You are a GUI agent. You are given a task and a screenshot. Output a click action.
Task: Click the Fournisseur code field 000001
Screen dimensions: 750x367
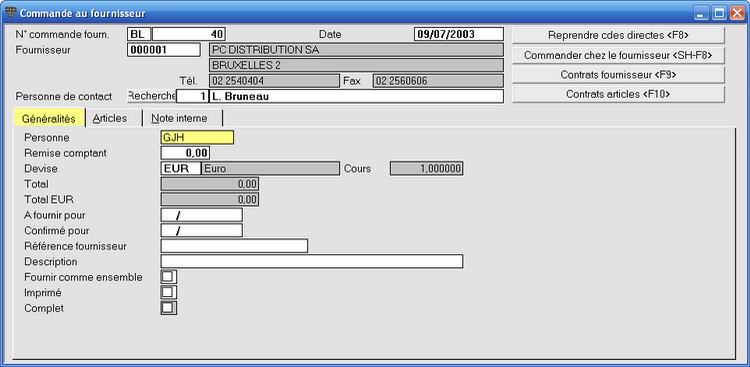click(164, 50)
